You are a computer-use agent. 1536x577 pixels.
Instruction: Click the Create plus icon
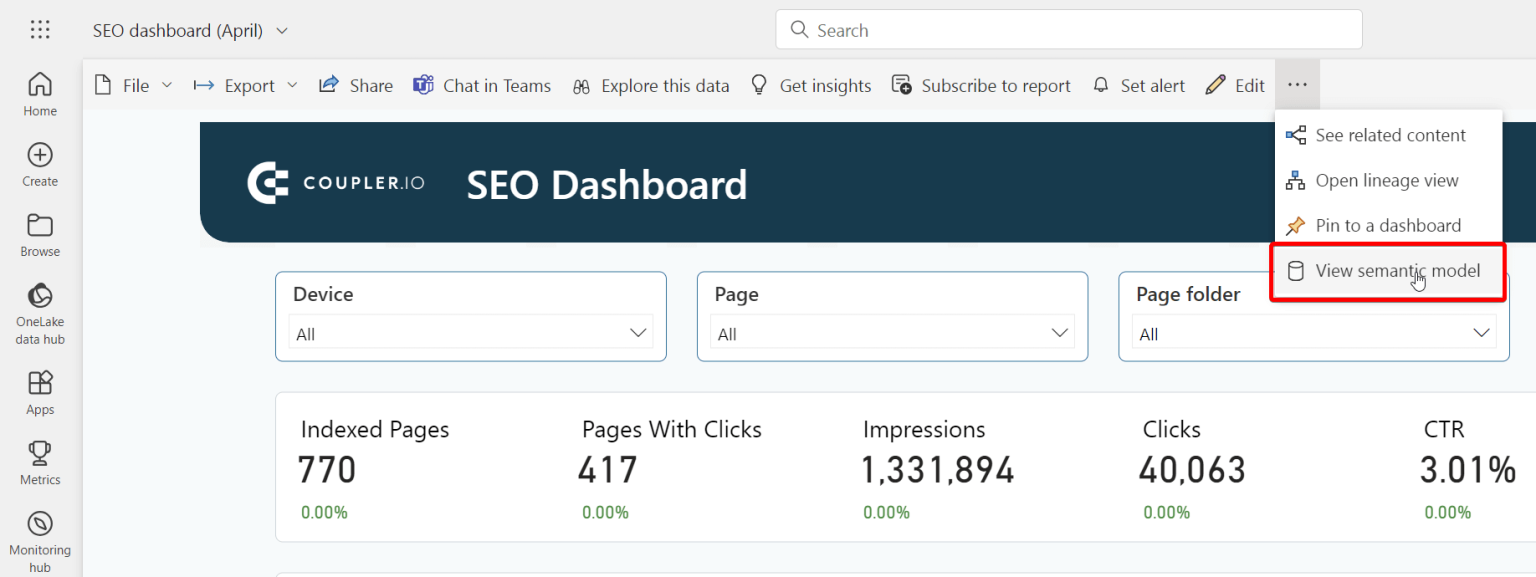pos(40,164)
